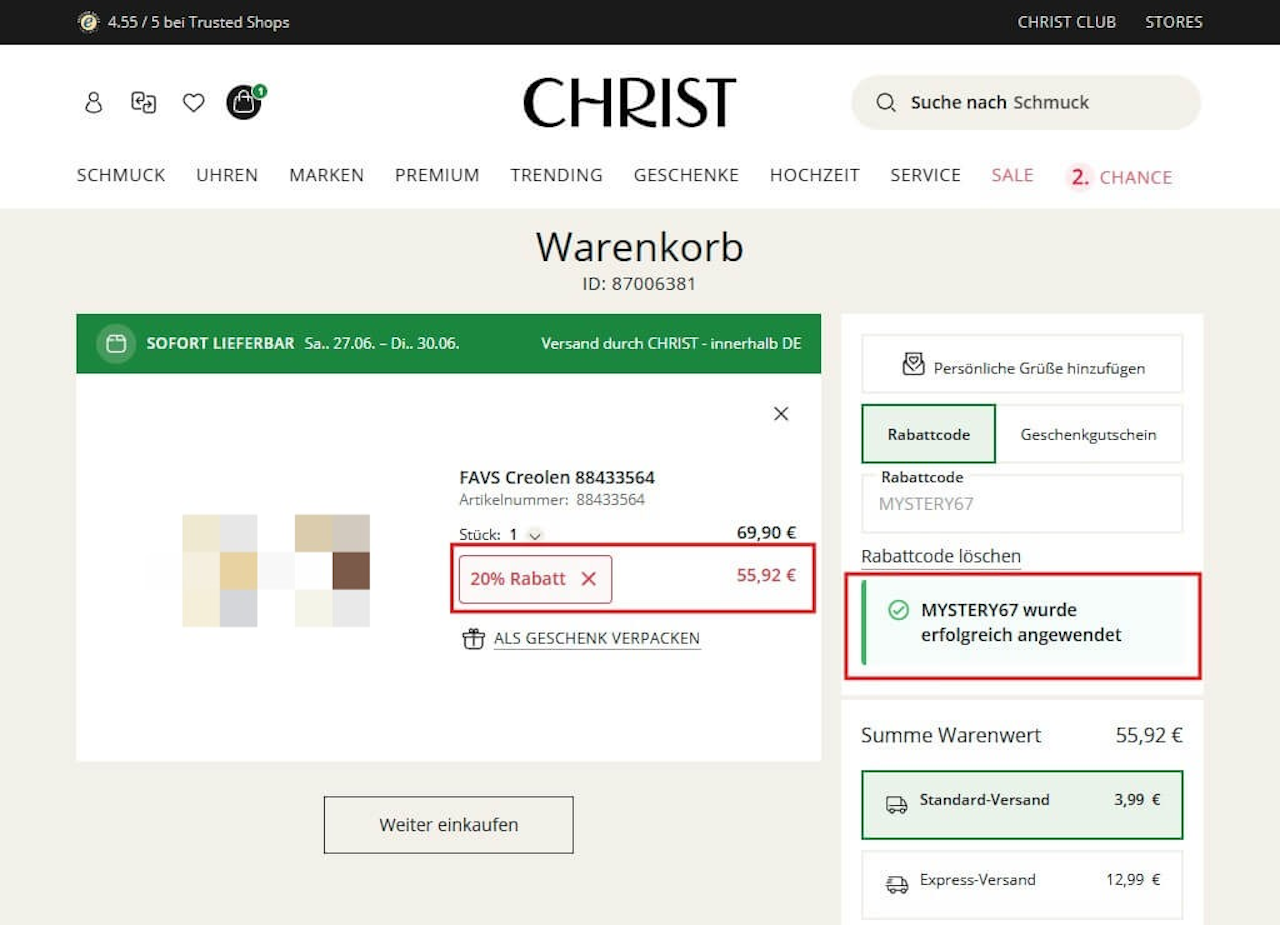
Task: Select Standard-Versand shipping option
Action: 1022,804
